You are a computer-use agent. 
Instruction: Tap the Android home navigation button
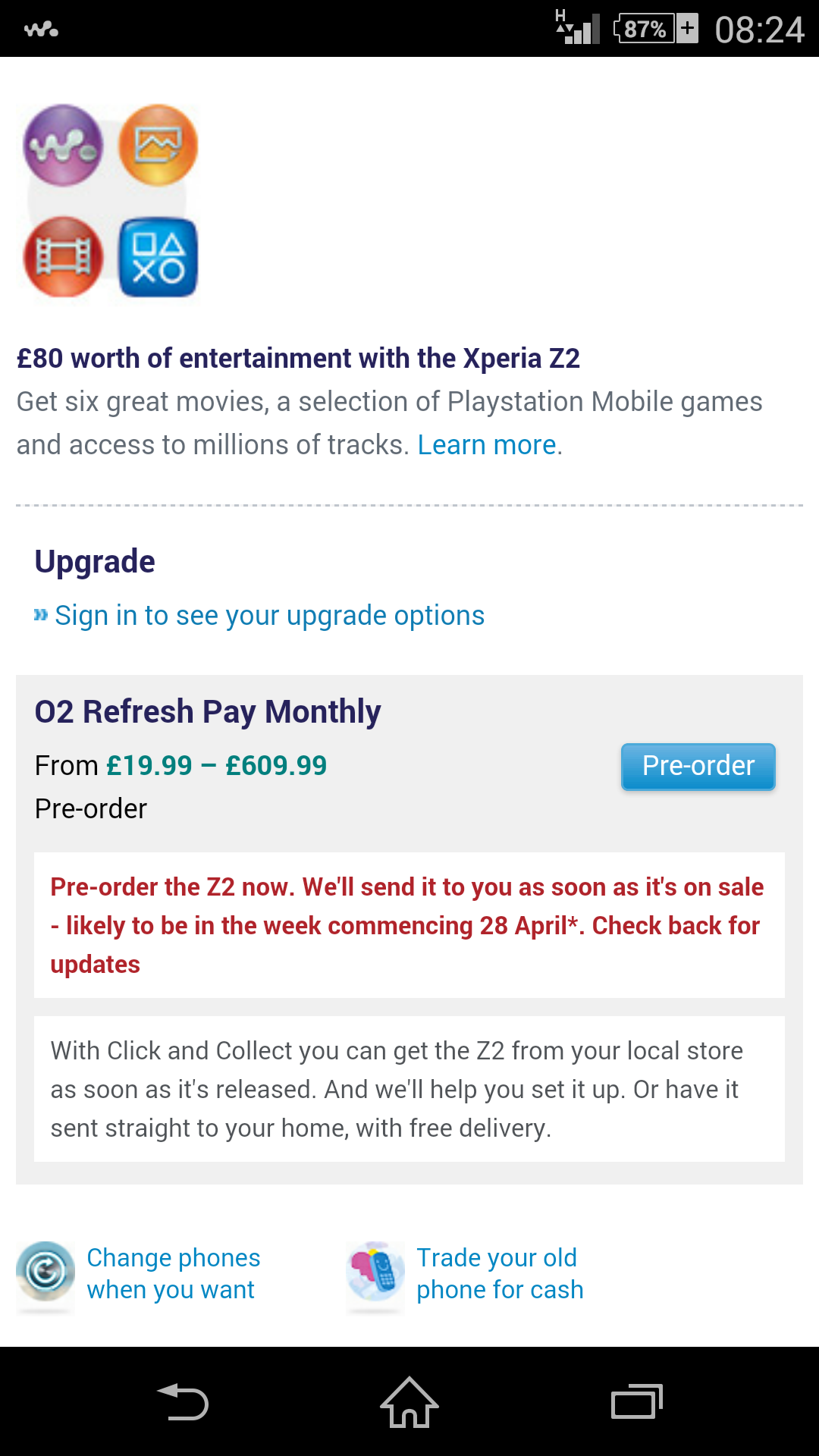409,1401
